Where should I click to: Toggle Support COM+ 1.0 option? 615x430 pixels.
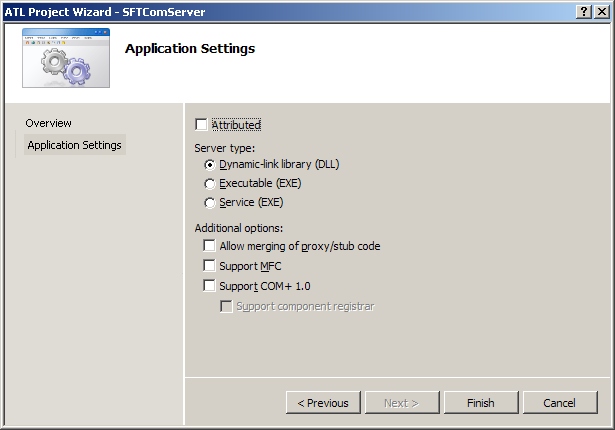(x=209, y=286)
